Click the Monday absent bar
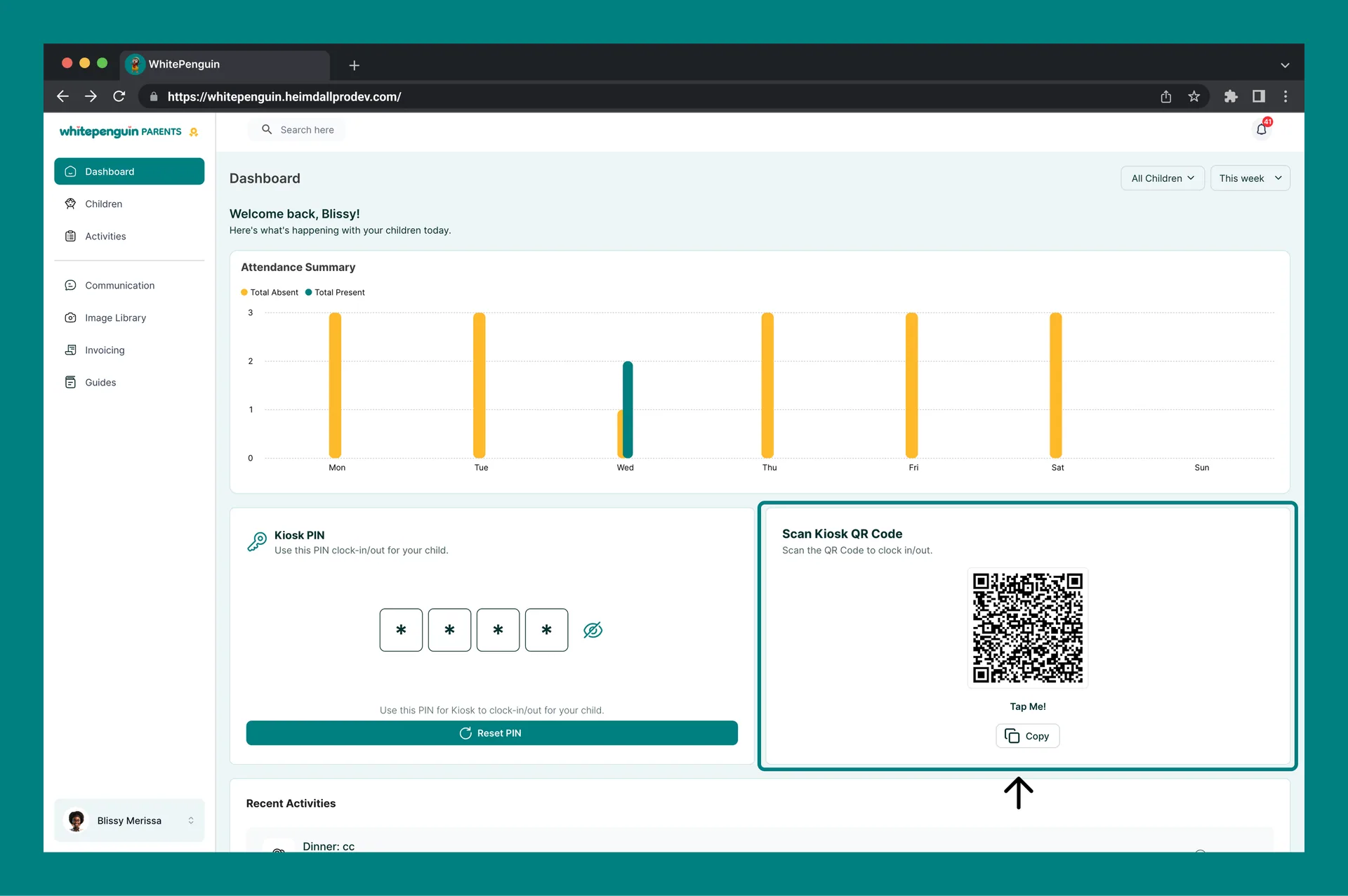This screenshot has width=1348, height=896. [336, 386]
